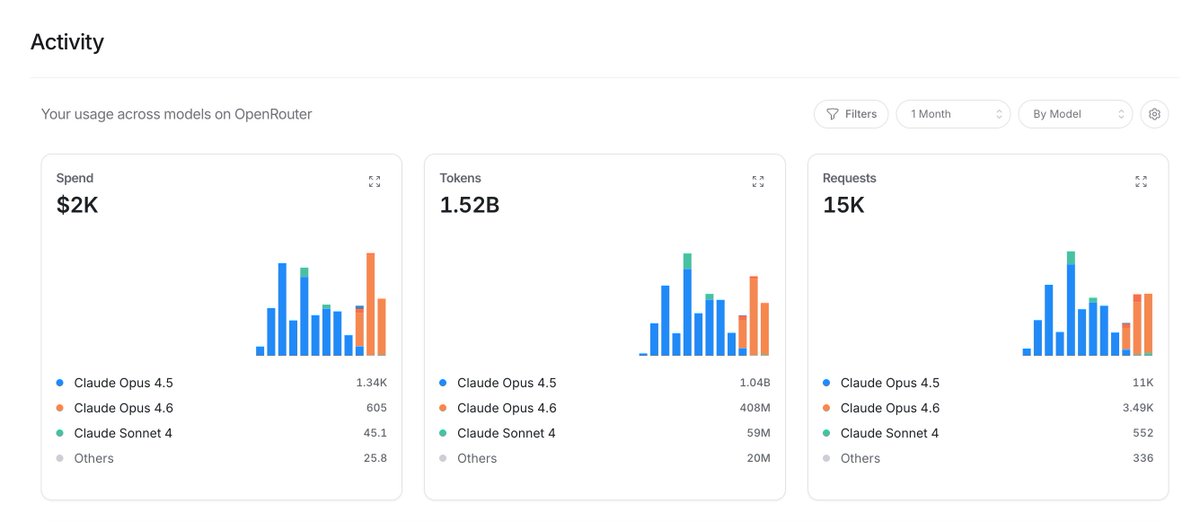
Task: Select Claude Opus 4.5 in Spend legend
Action: coord(123,383)
